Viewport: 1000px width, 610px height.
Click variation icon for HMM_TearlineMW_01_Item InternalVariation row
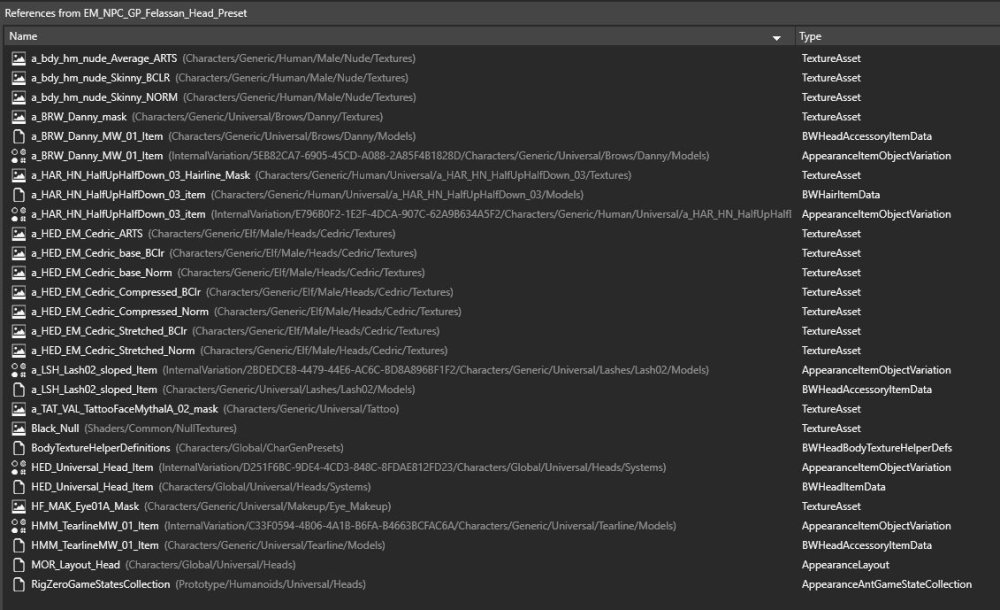tap(18, 526)
